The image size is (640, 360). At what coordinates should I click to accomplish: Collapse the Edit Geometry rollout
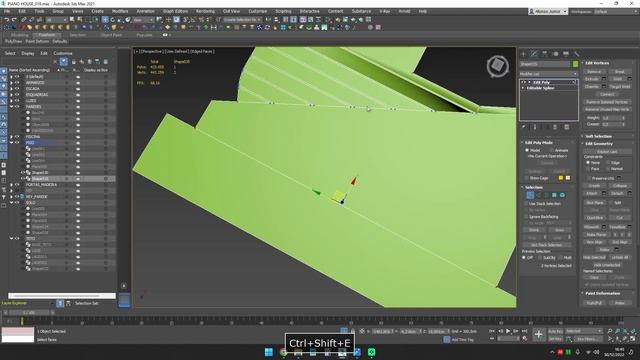(599, 144)
